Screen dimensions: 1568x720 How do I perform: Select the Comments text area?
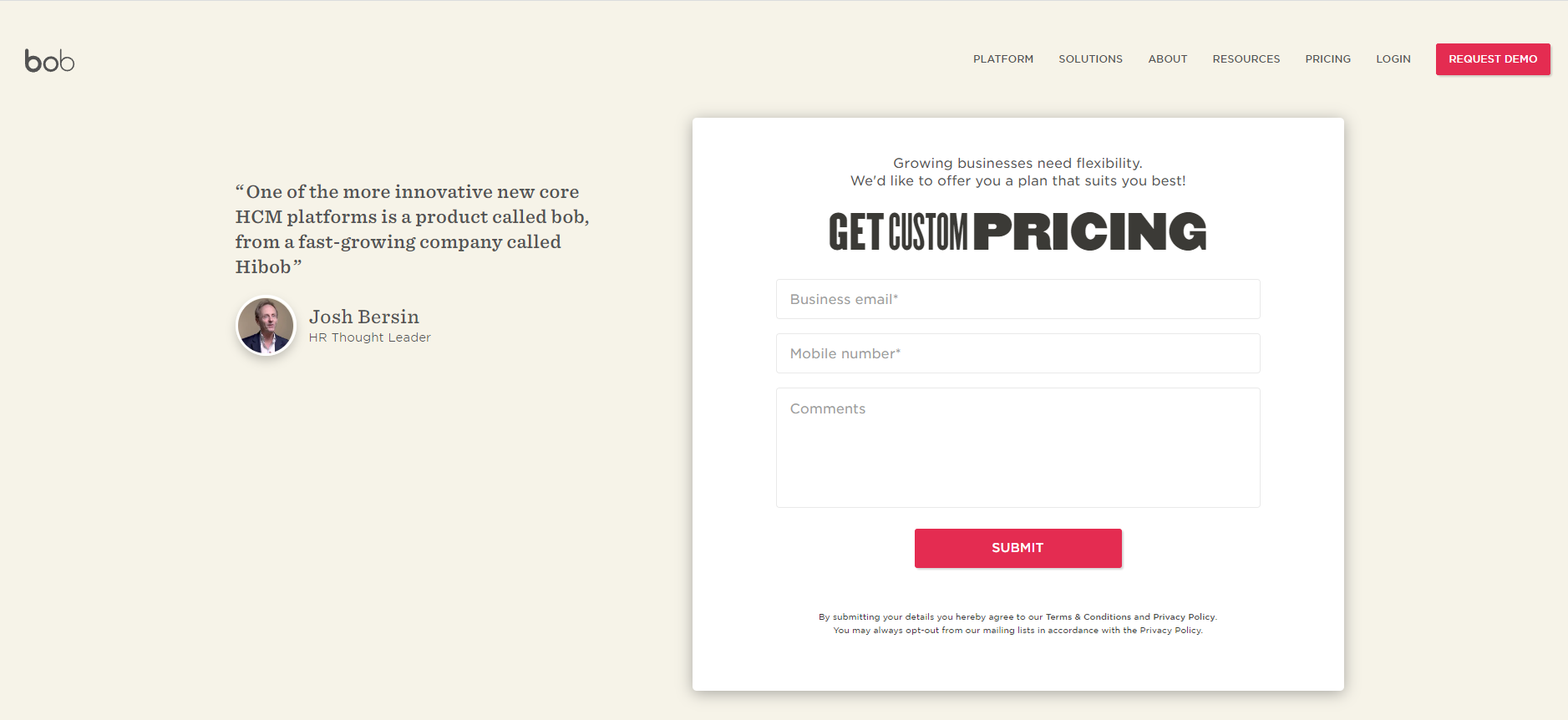pyautogui.click(x=1017, y=448)
